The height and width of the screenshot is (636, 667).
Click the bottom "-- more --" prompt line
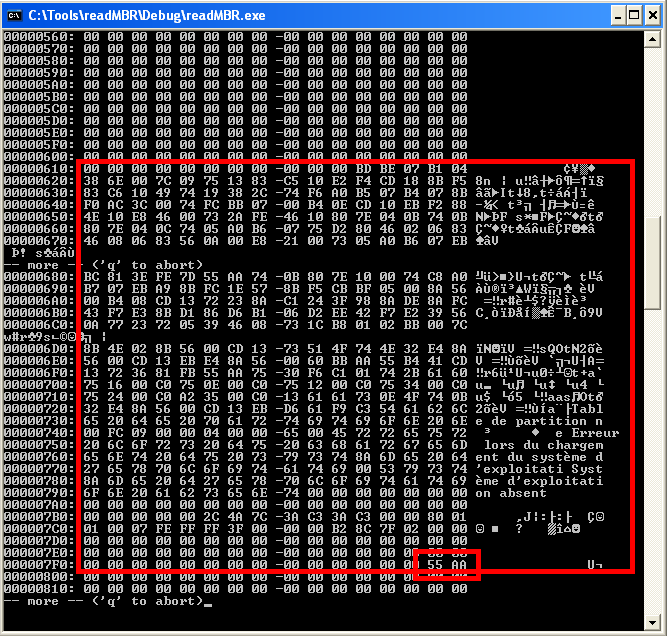[x=100, y=601]
